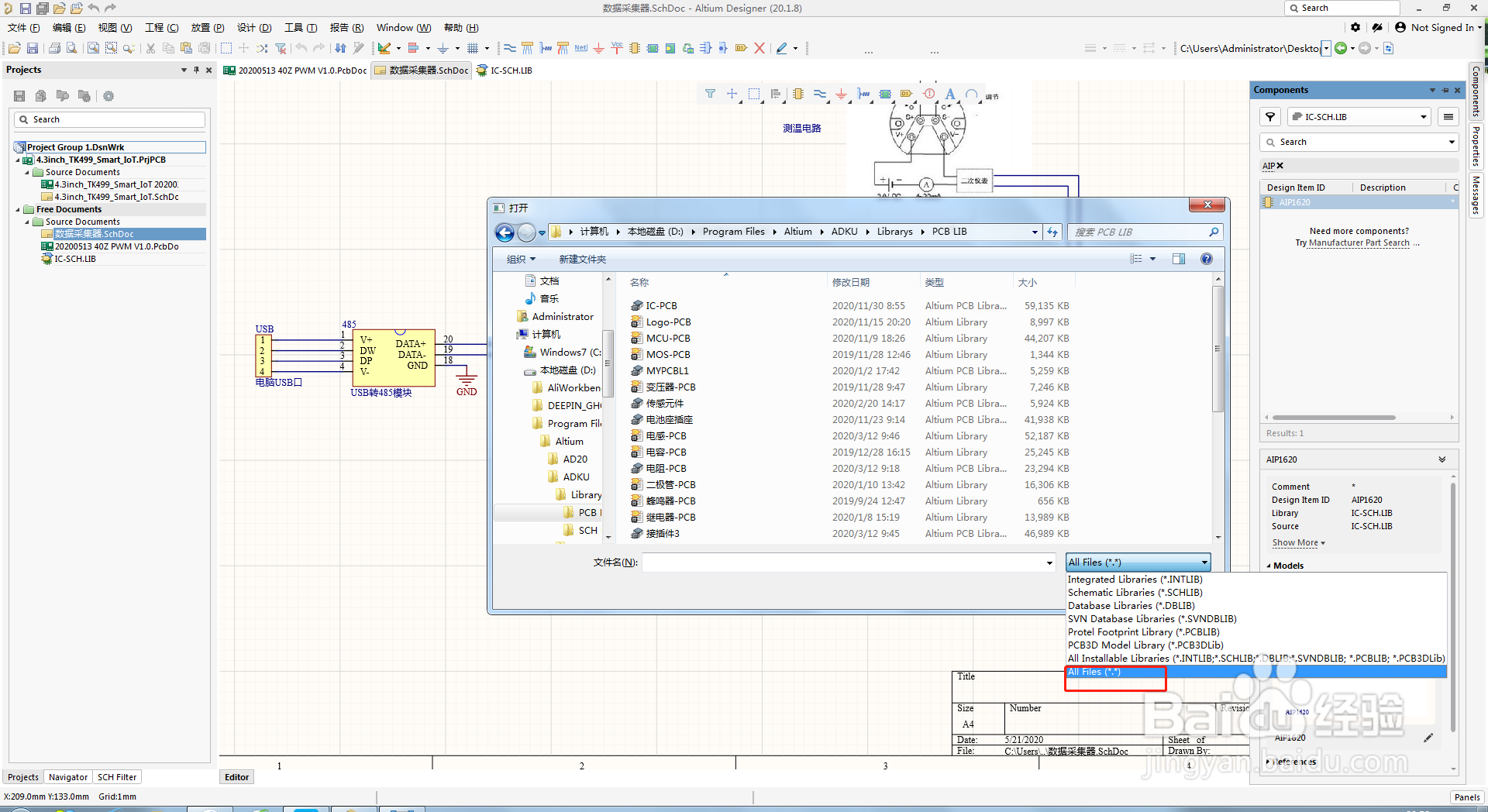1488x812 pixels.
Task: Select the SCH folder in dialog tree
Action: (x=587, y=531)
